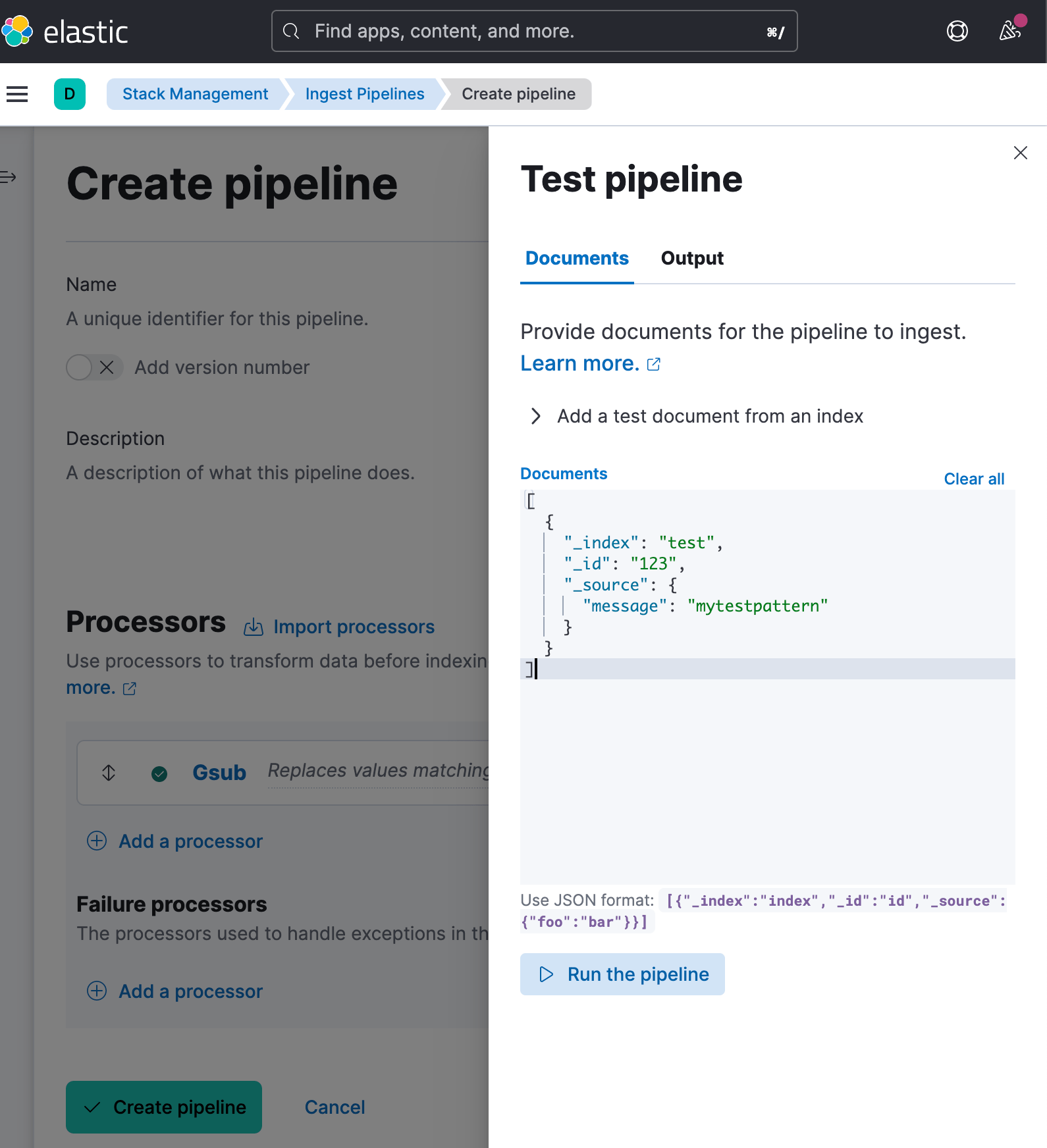Click Learn more link in Test pipeline
The width and height of the screenshot is (1047, 1148).
point(579,363)
